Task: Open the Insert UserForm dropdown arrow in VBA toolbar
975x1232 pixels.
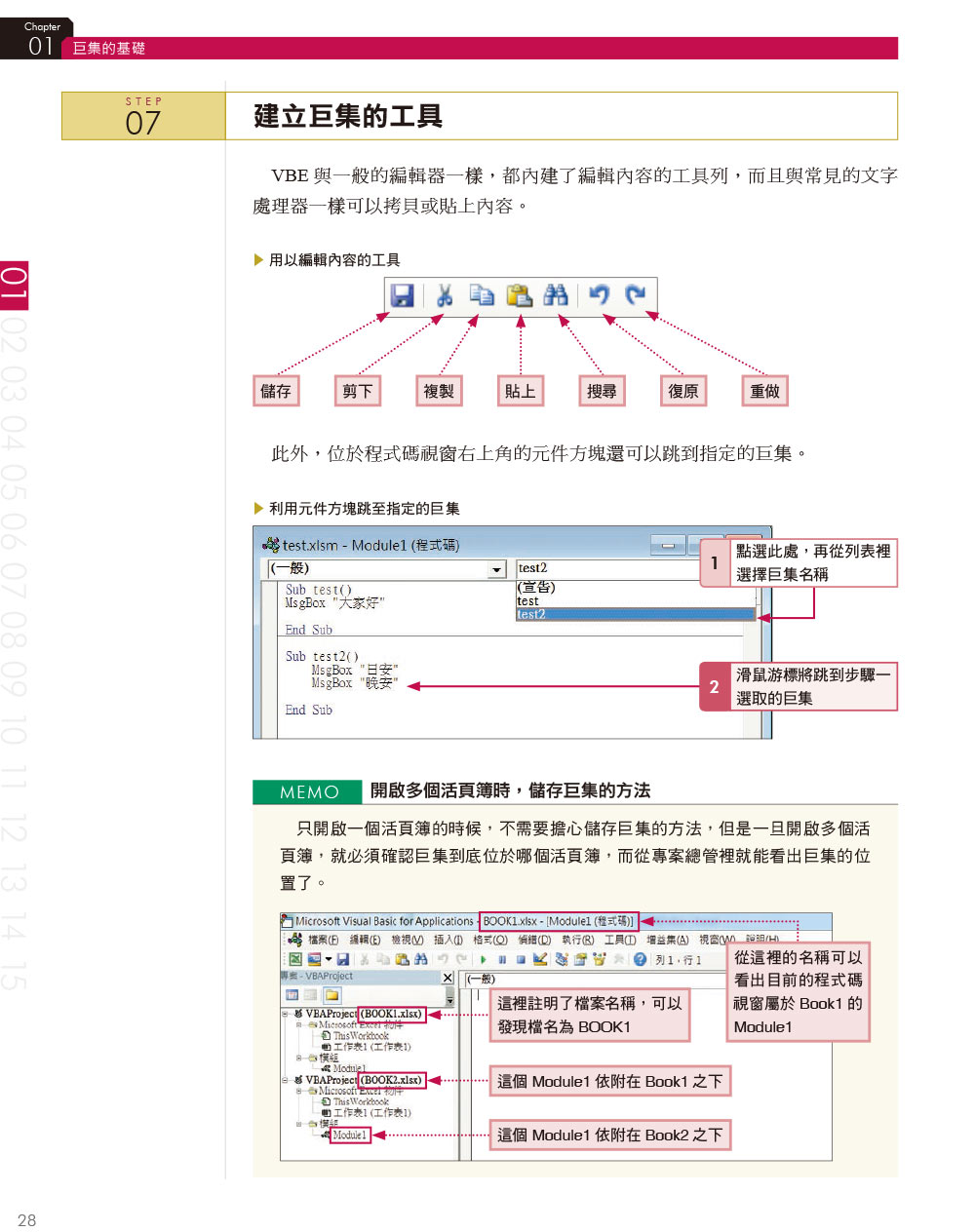Action: click(328, 959)
